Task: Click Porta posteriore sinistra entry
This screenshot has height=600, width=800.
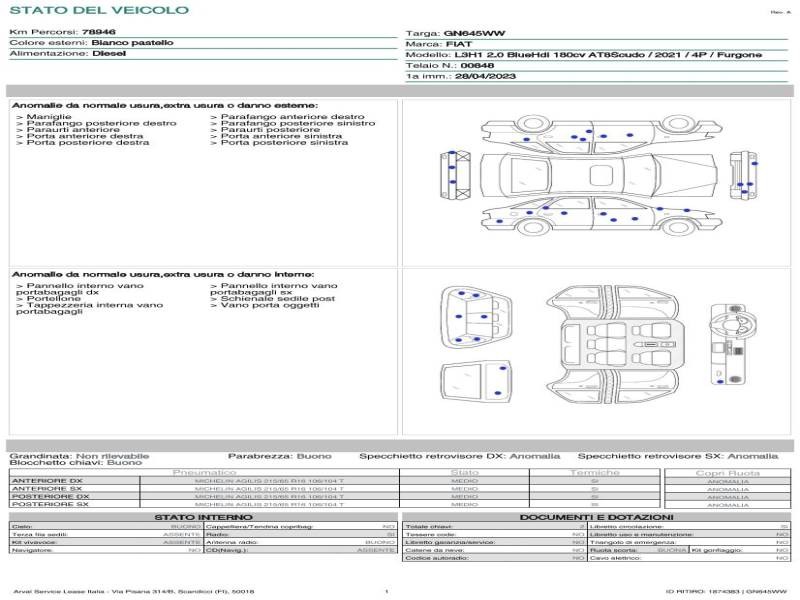Action: 279,142
